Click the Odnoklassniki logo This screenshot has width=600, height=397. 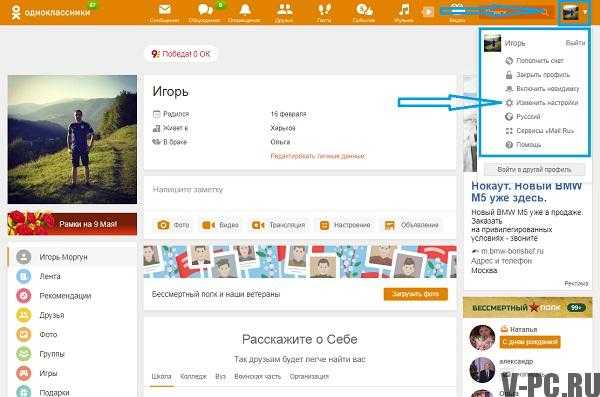click(50, 12)
